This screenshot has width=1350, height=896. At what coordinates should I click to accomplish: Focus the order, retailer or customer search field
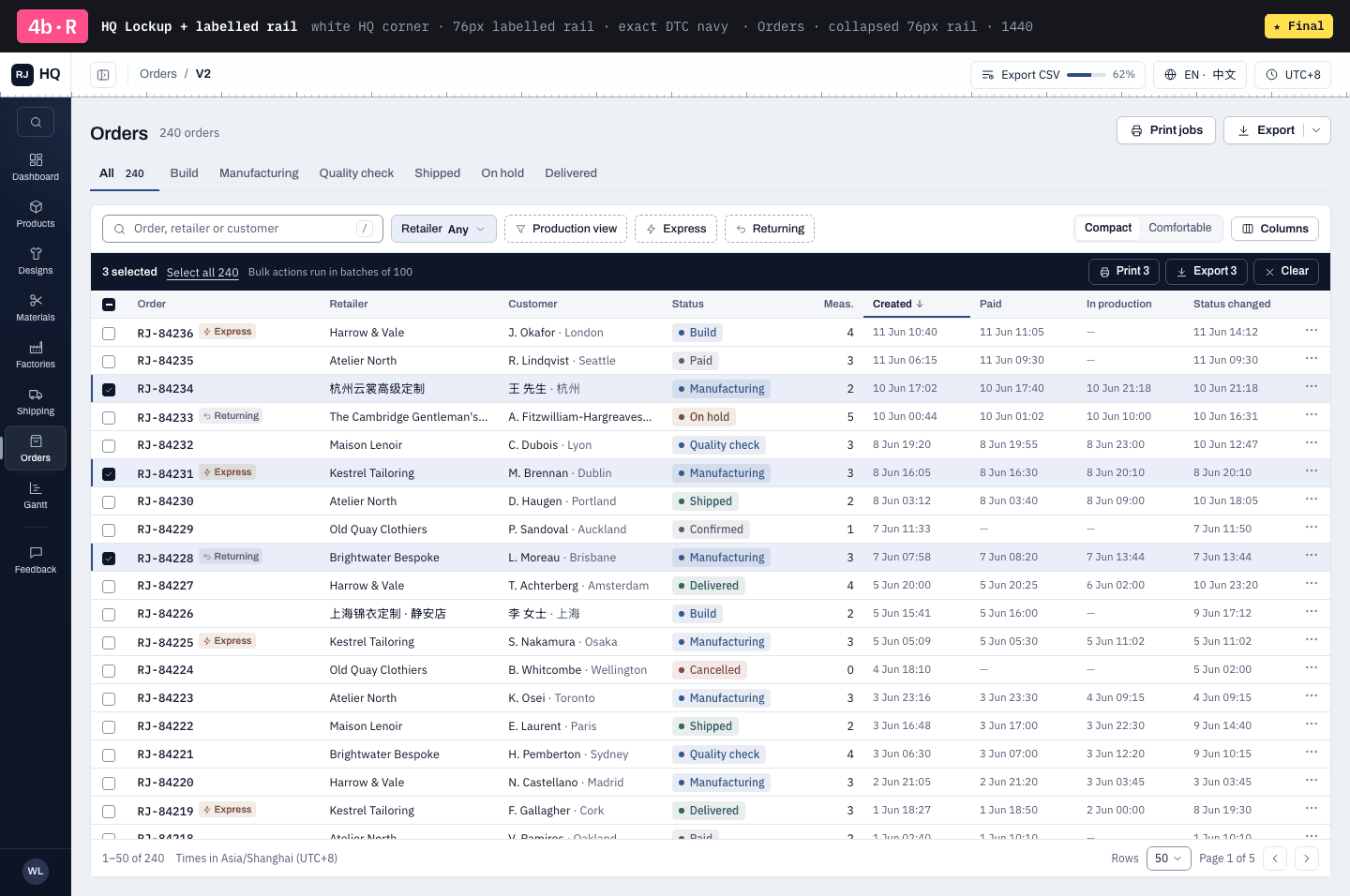tap(243, 229)
